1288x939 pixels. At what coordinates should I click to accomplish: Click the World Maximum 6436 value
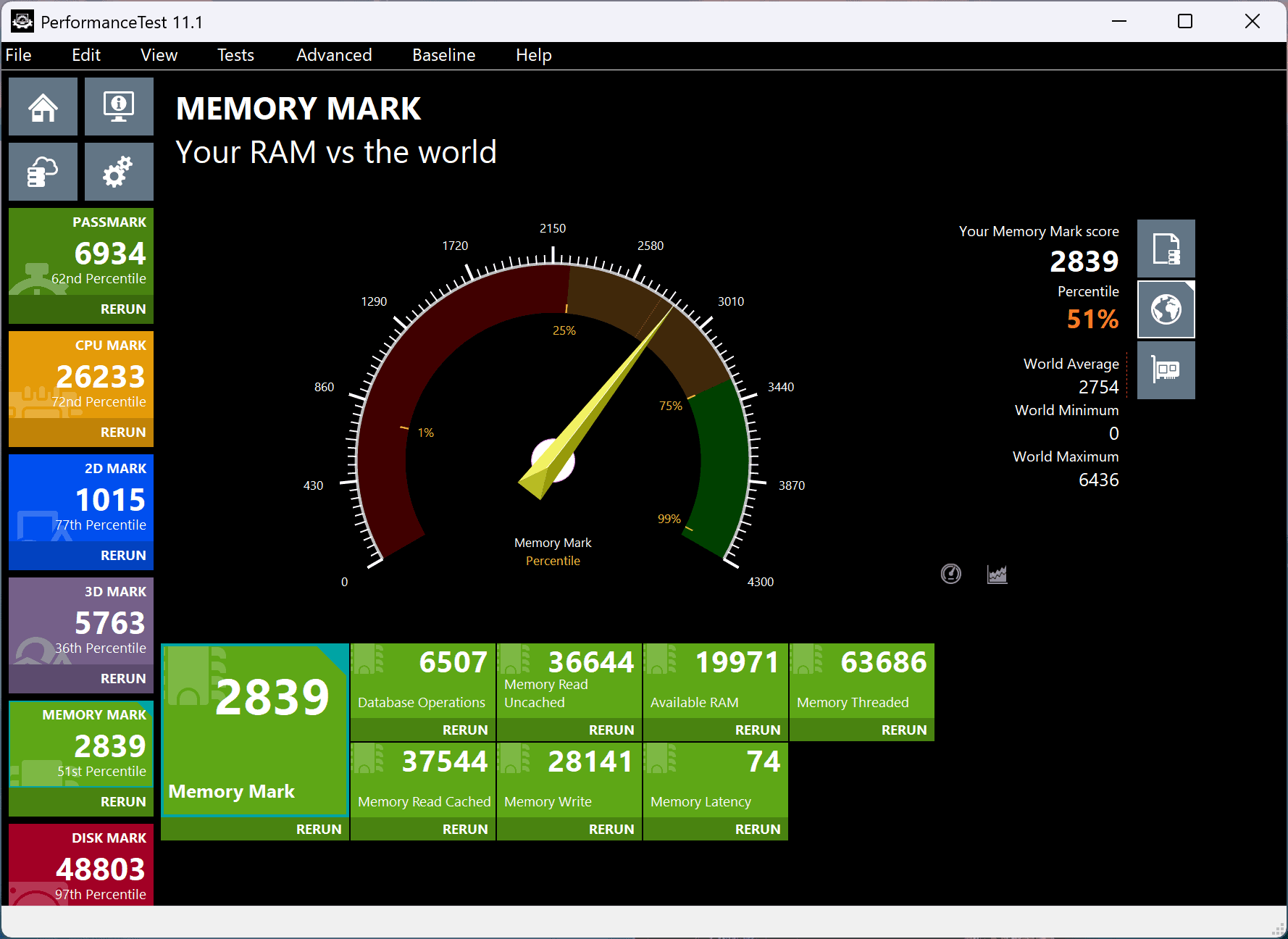1099,480
